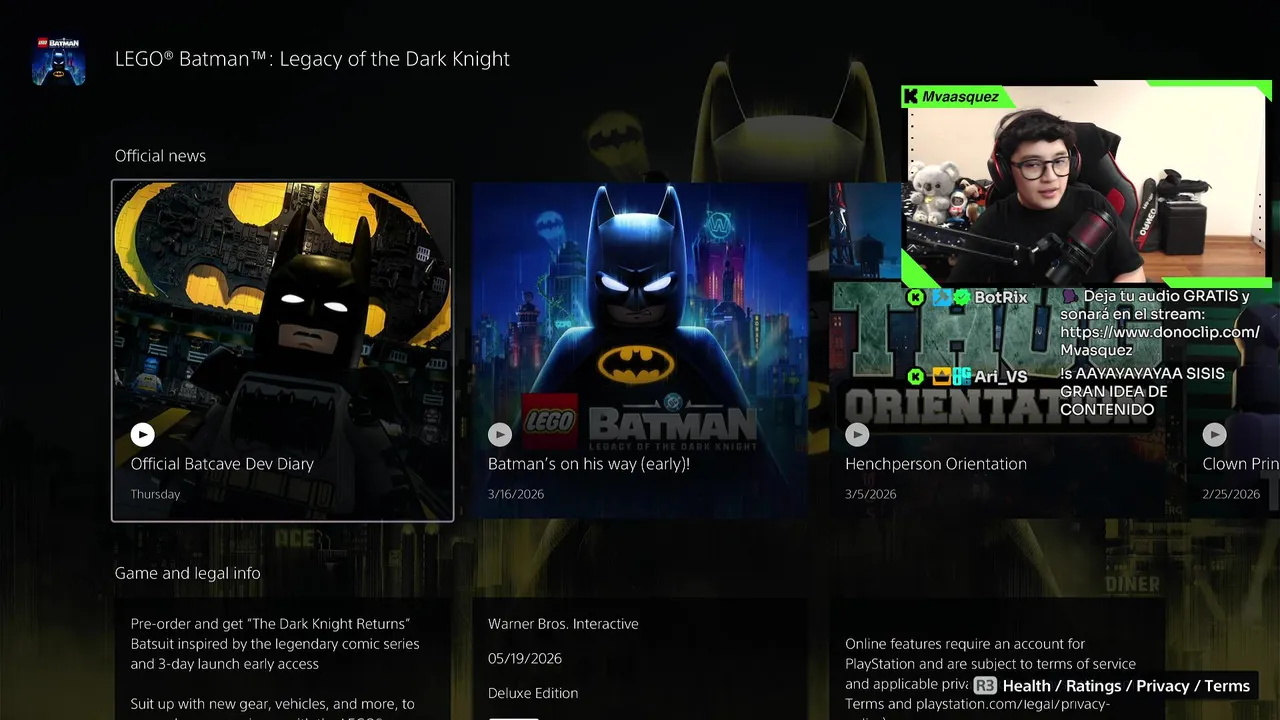Open the donoclip.com link in chat
1280x720 pixels.
pyautogui.click(x=1160, y=341)
